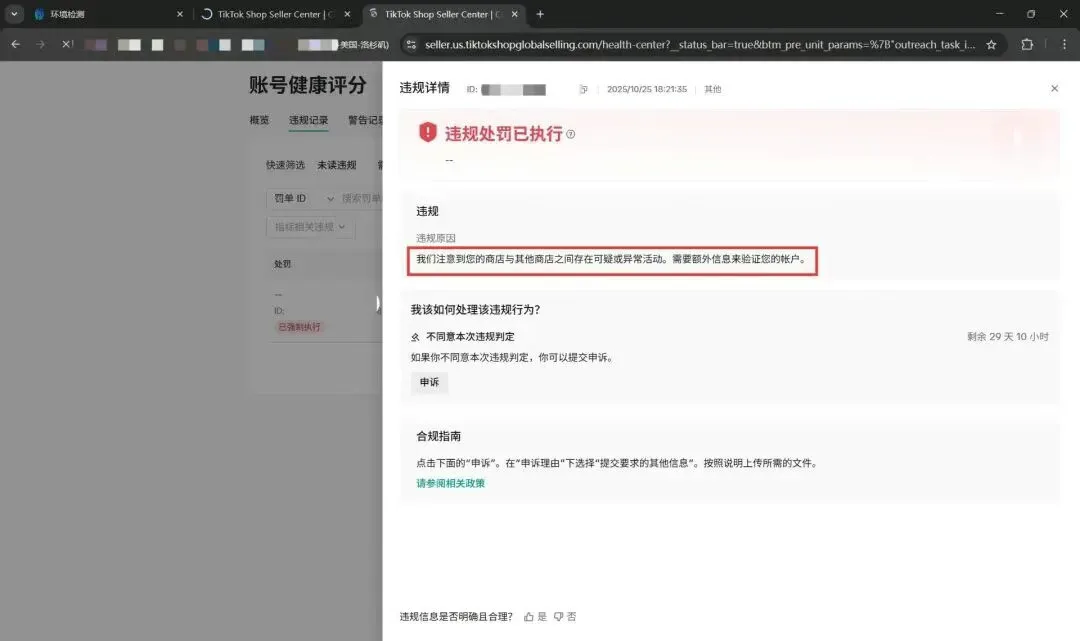Click the forward navigation arrow

[40, 45]
